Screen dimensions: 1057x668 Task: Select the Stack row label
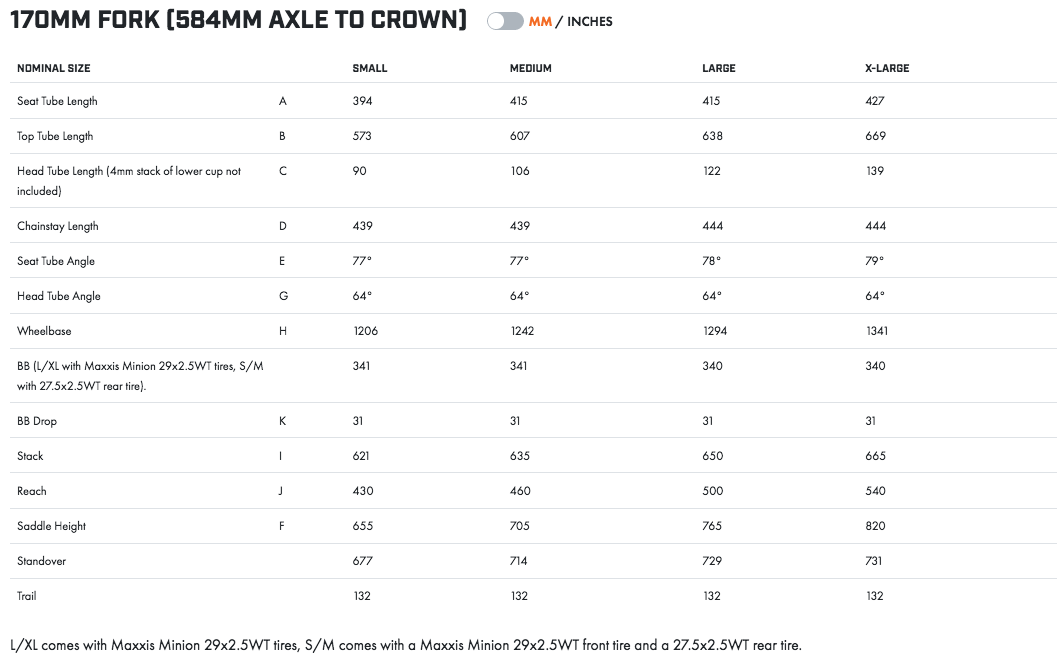pyautogui.click(x=30, y=456)
